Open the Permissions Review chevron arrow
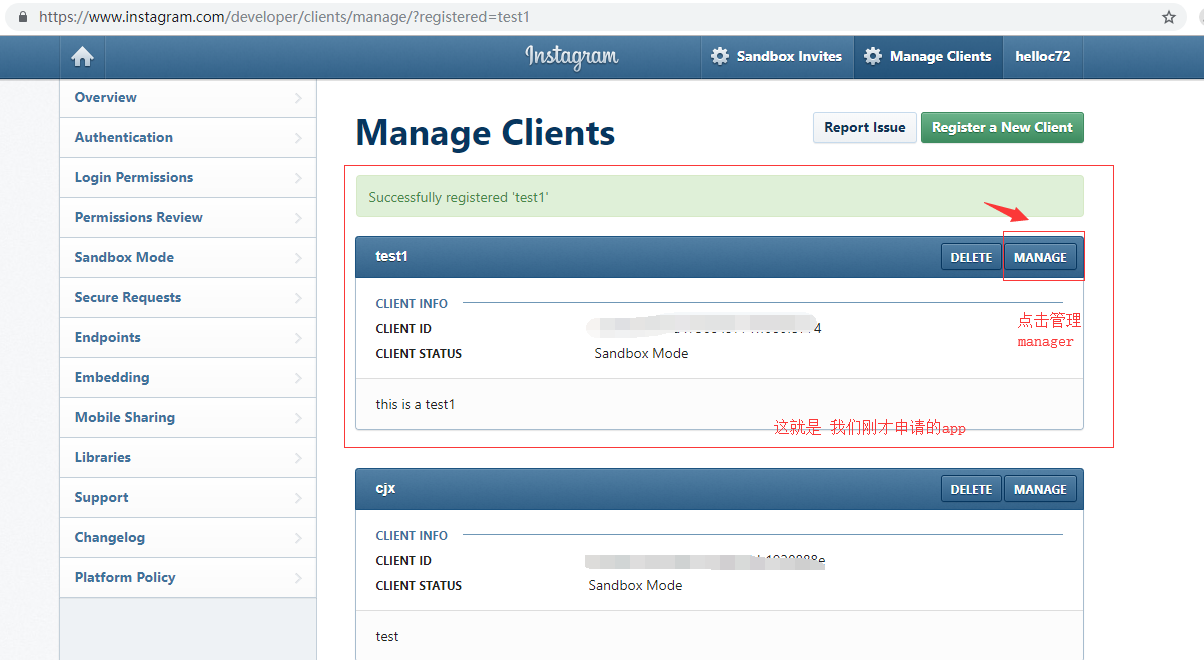The height and width of the screenshot is (660, 1204). pos(298,218)
